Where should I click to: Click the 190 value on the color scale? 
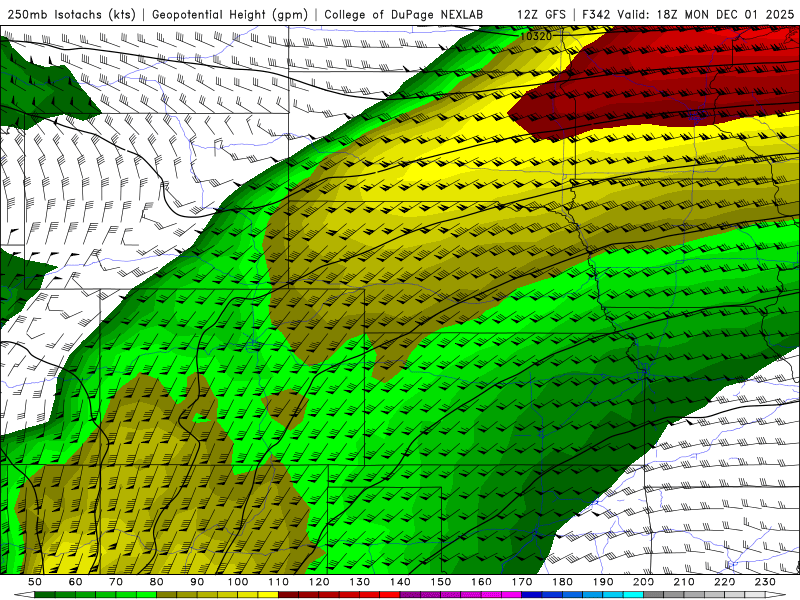click(x=603, y=582)
